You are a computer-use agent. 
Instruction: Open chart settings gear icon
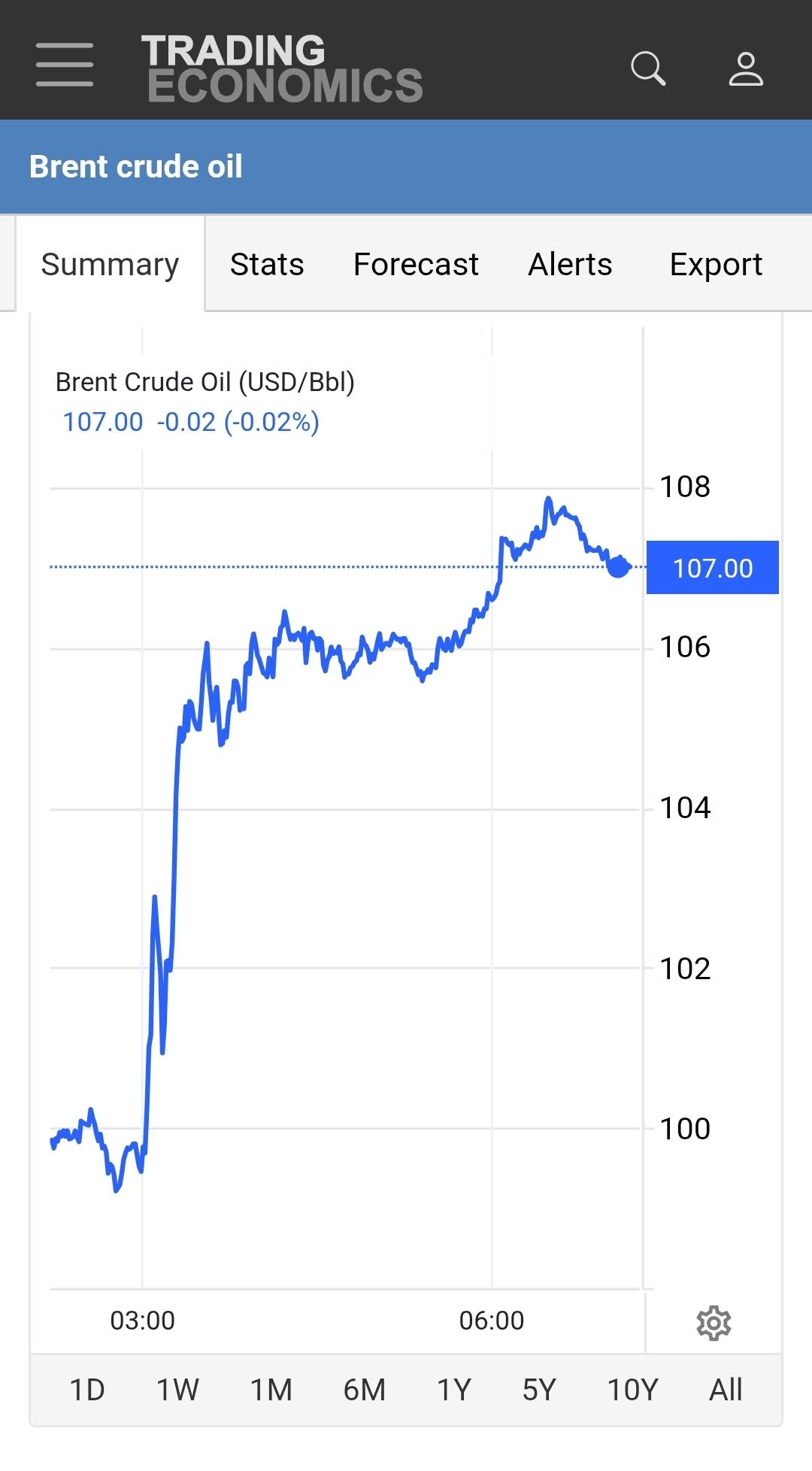coord(714,1323)
